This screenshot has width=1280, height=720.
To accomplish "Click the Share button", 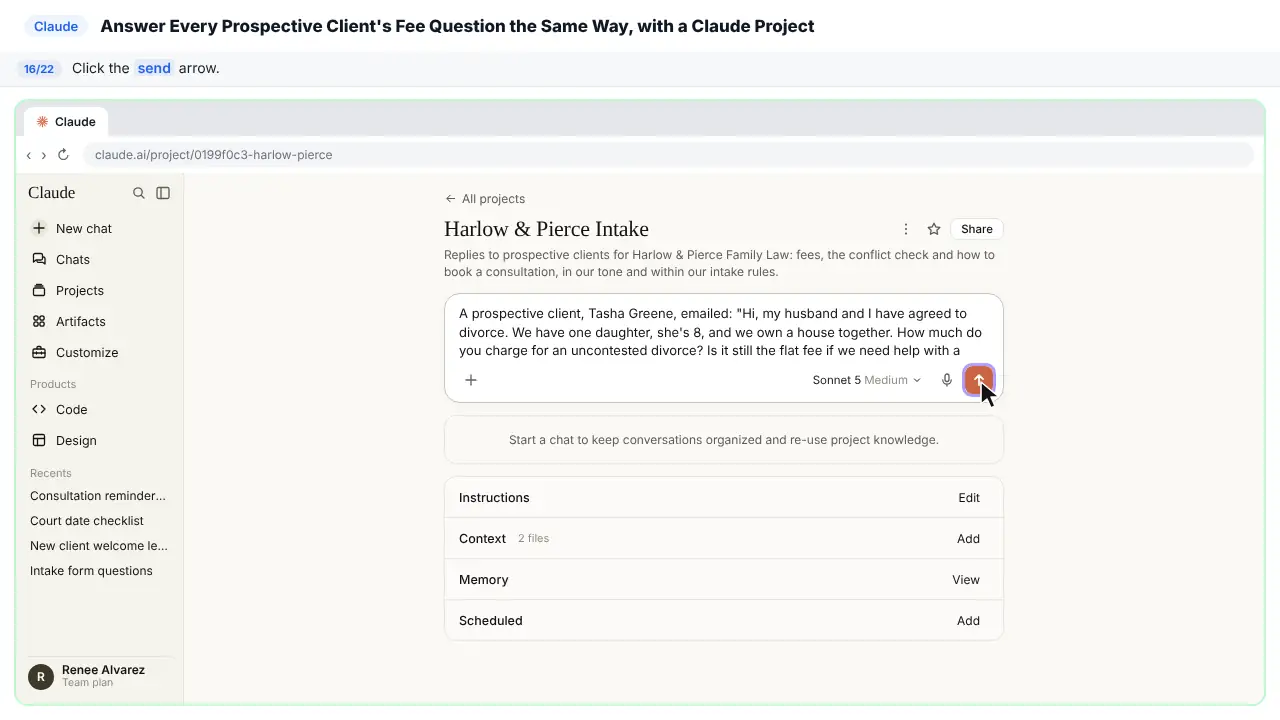I will [977, 229].
